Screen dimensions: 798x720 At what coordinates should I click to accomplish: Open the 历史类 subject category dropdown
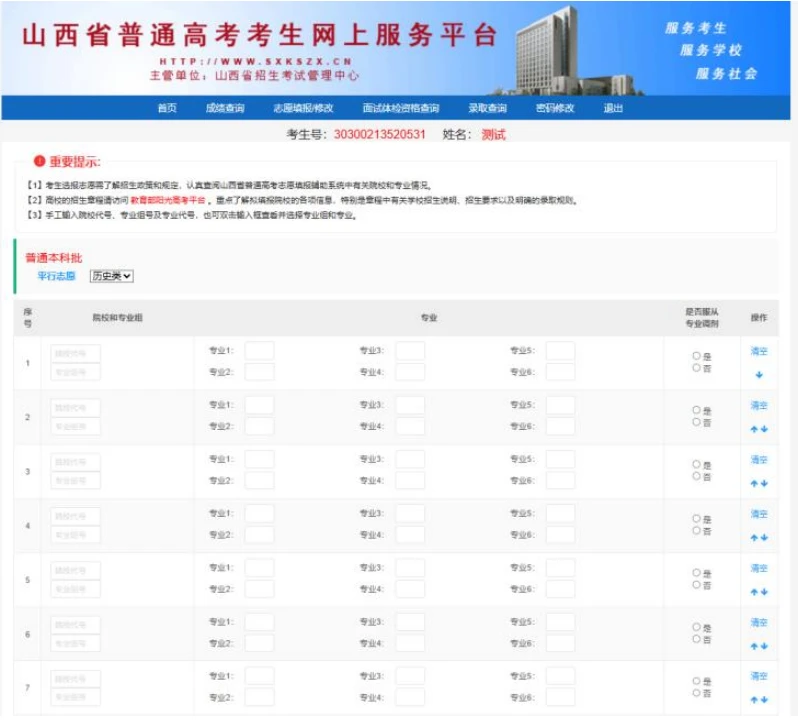(x=111, y=276)
